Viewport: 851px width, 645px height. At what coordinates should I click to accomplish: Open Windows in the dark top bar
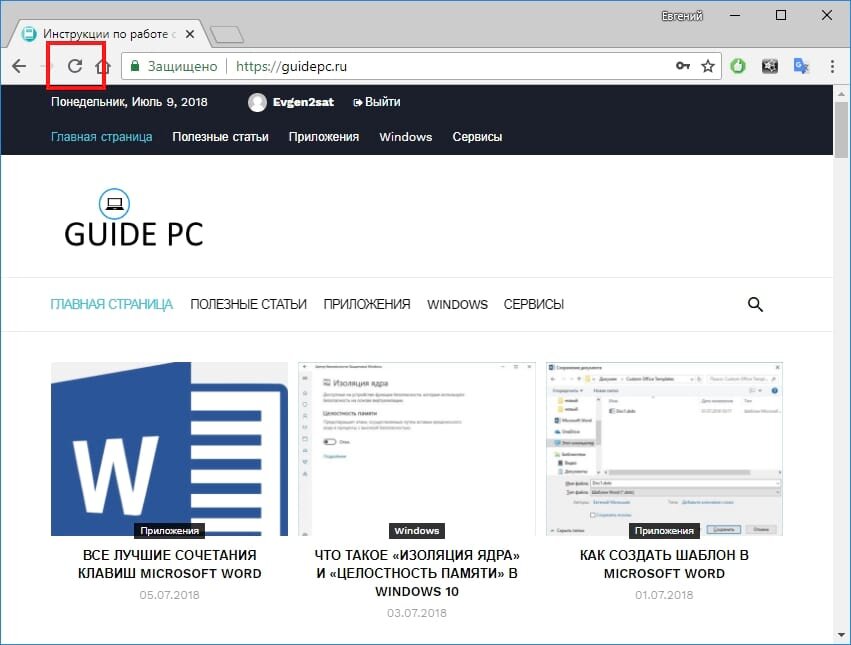pyautogui.click(x=405, y=137)
